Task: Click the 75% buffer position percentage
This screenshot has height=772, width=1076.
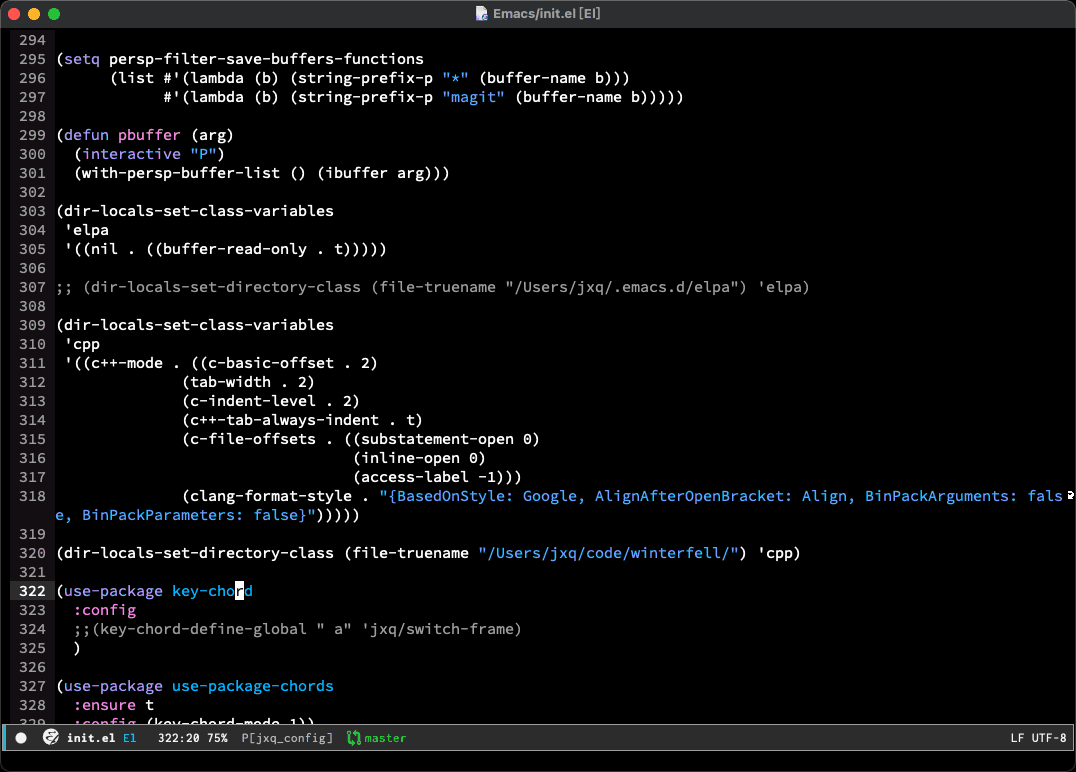Action: (216, 738)
